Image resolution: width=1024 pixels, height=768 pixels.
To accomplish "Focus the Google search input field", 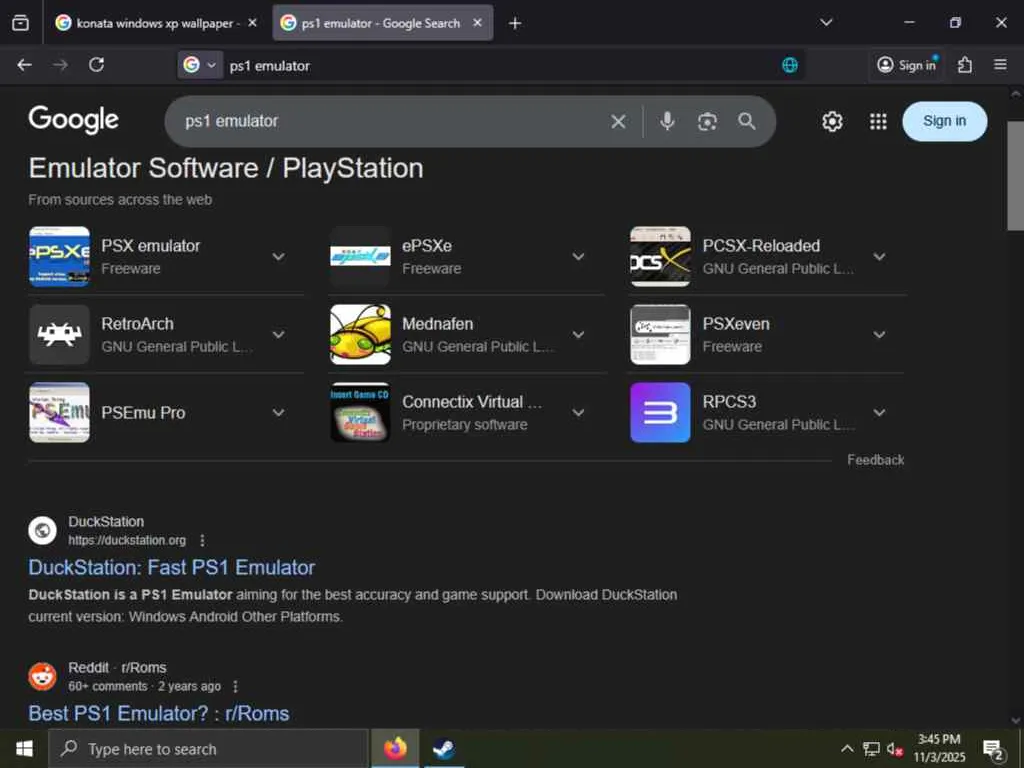I will [x=392, y=121].
